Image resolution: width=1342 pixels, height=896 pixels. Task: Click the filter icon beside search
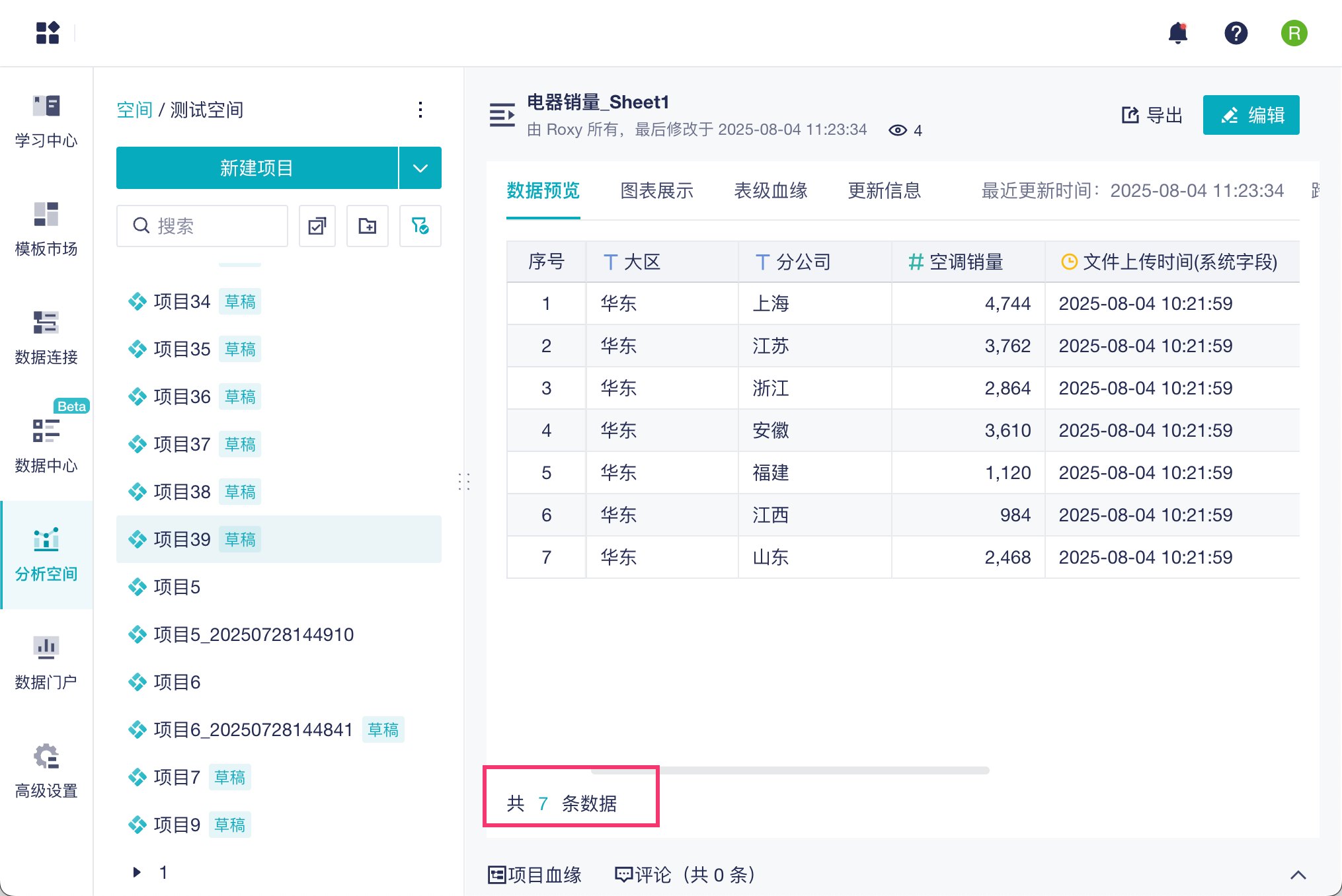420,226
